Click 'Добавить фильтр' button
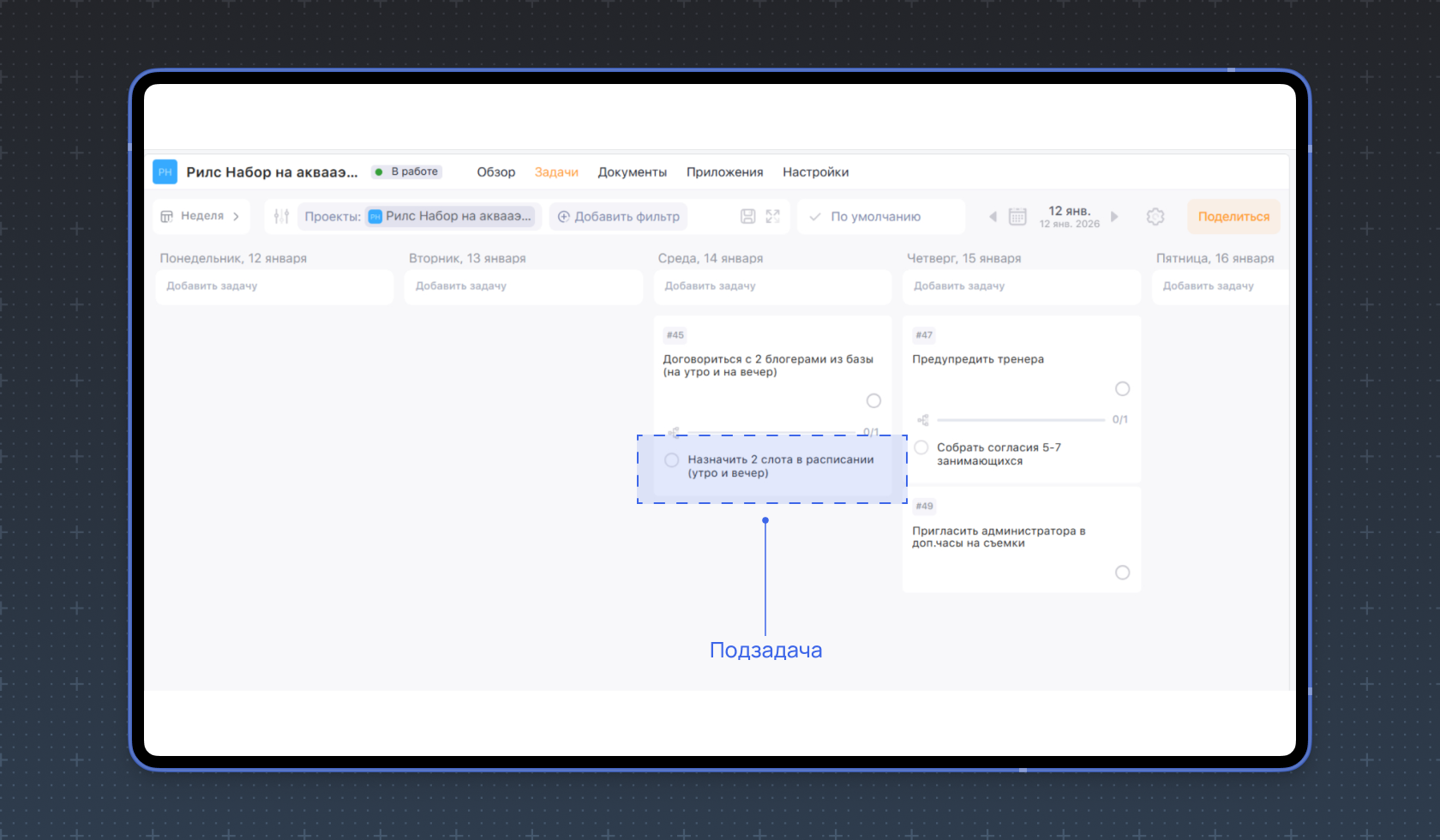The height and width of the screenshot is (840, 1440). pos(618,217)
